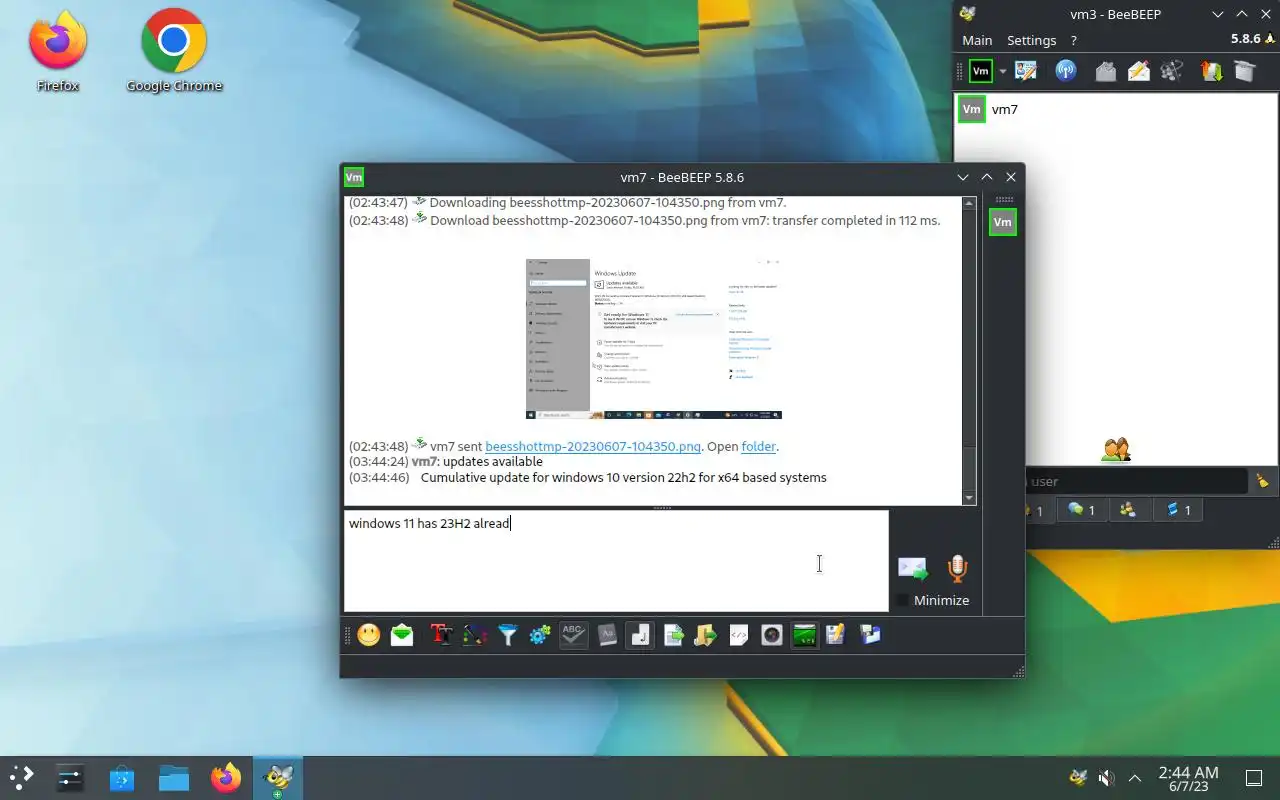Click the two-people users icon in vm3 panel
1280x800 pixels.
[1116, 451]
